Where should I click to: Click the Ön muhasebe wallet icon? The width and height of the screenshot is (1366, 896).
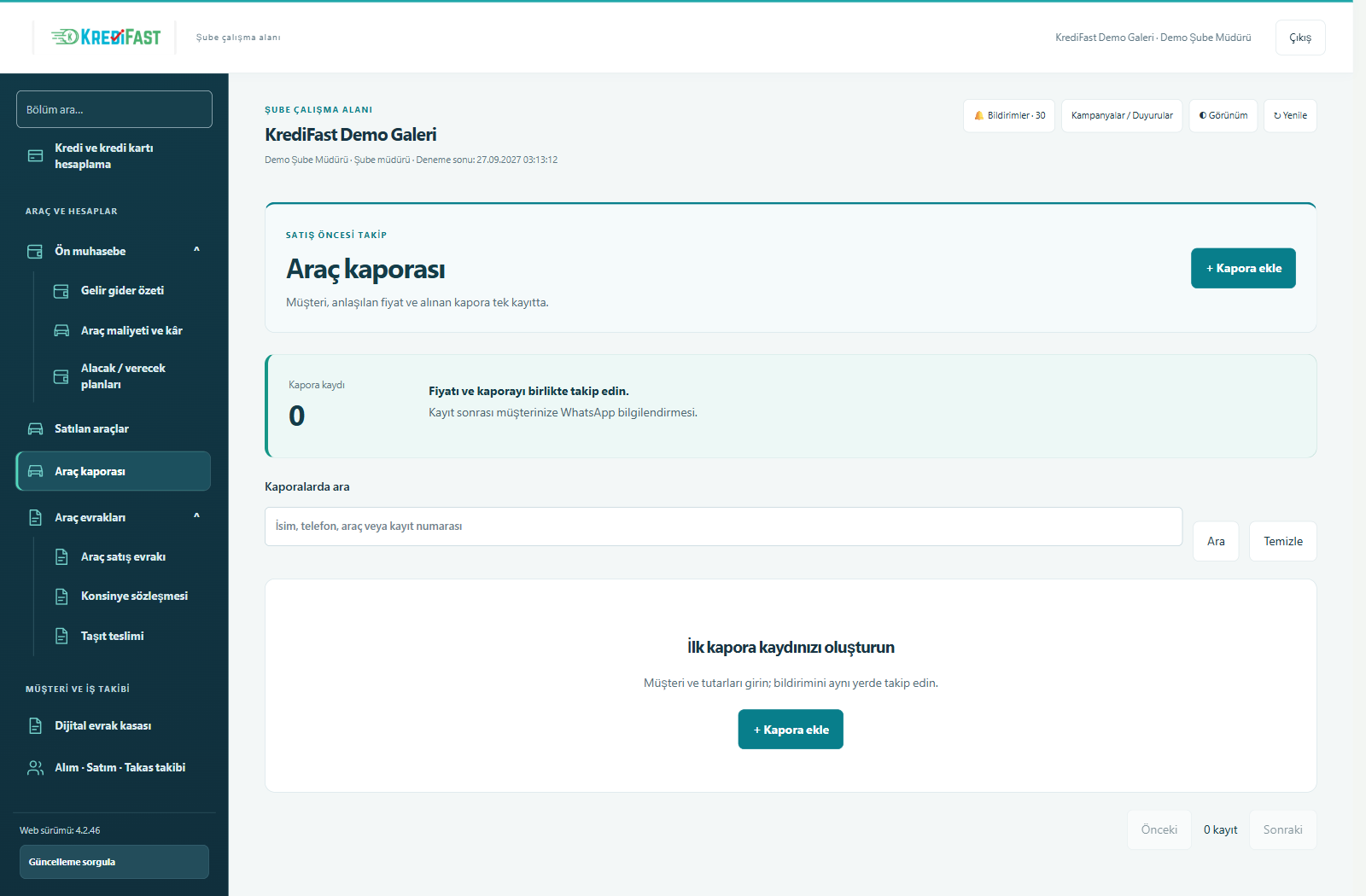point(35,251)
